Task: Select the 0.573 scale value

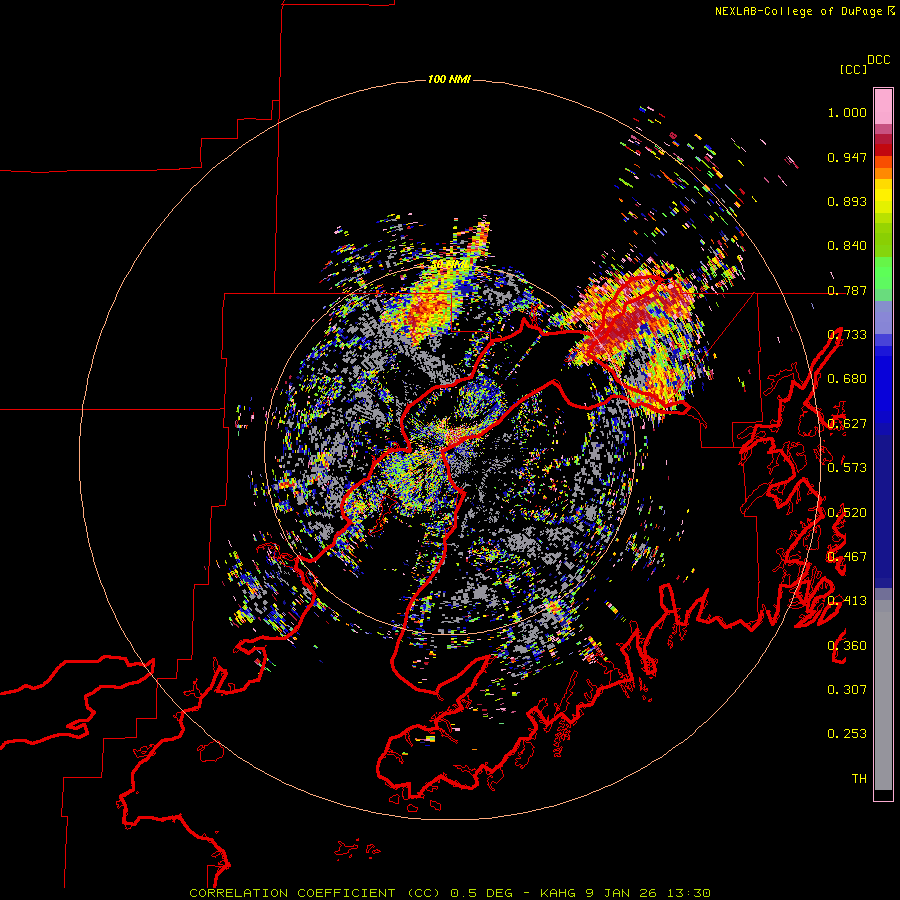Action: pos(847,468)
